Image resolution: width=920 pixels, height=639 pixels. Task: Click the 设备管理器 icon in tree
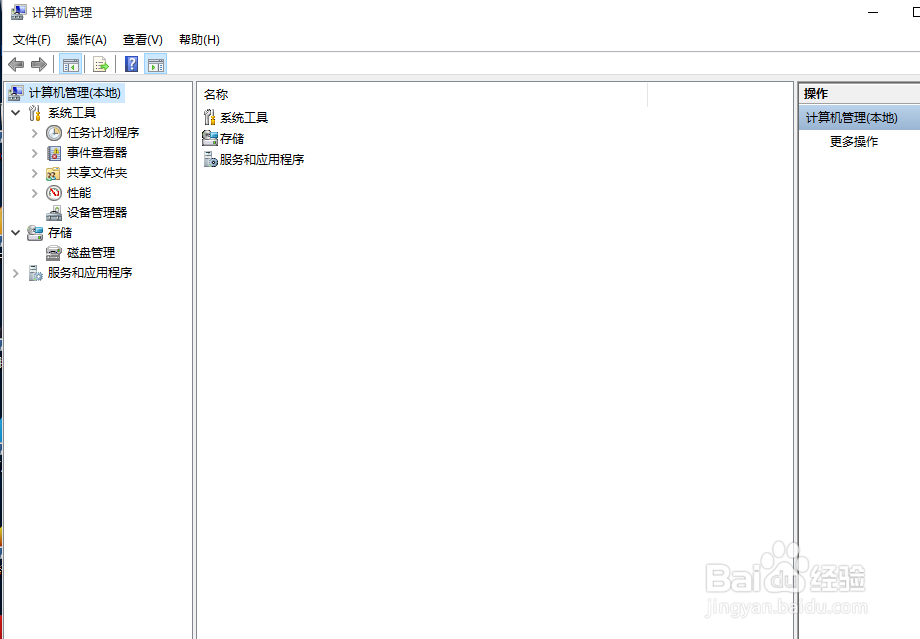54,212
